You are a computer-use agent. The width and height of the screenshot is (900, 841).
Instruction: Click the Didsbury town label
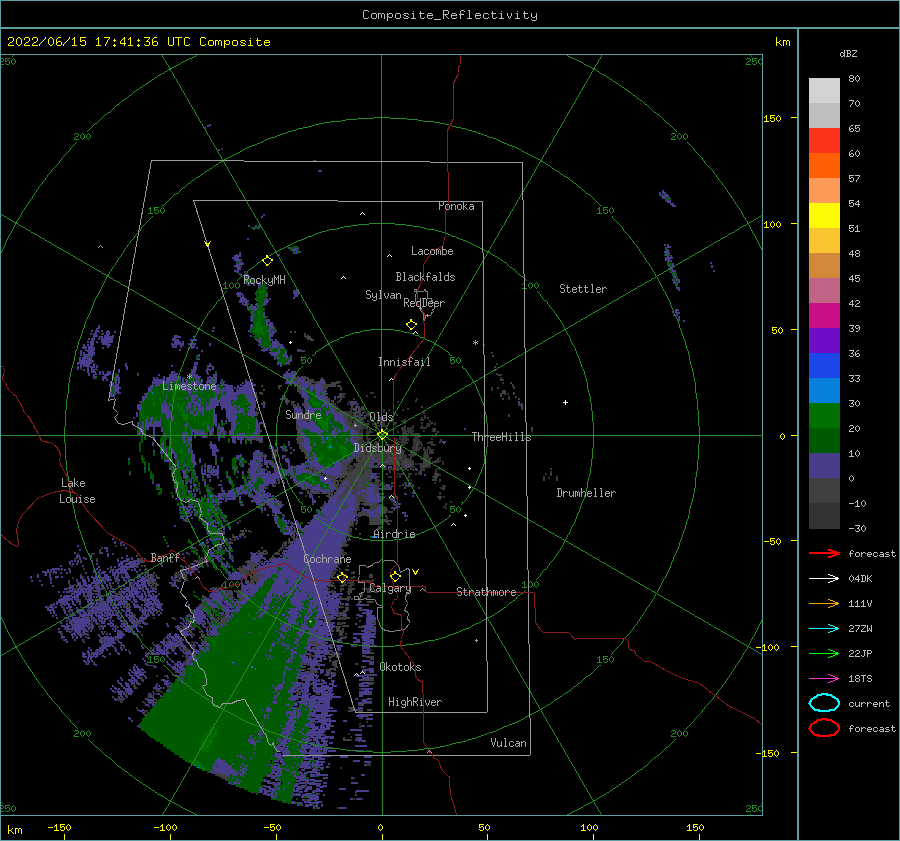(377, 448)
